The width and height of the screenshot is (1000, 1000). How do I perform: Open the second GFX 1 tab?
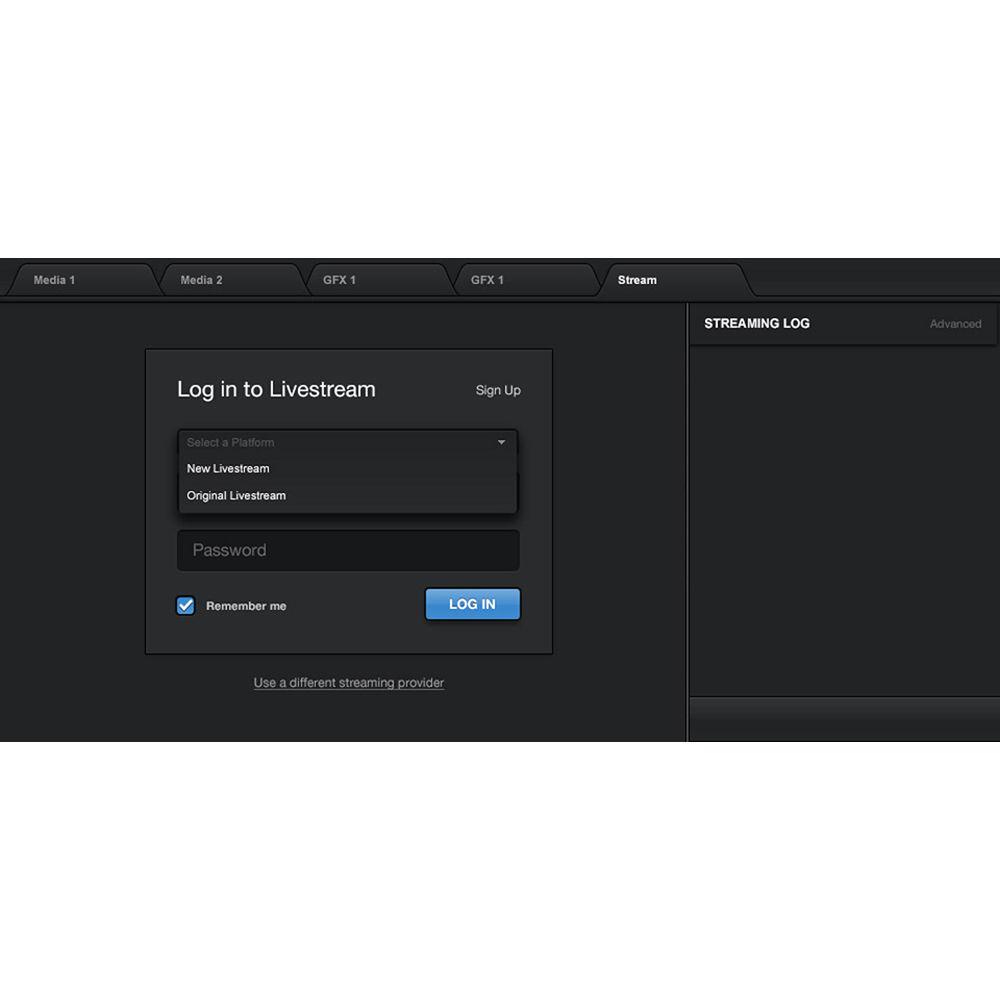pyautogui.click(x=487, y=279)
